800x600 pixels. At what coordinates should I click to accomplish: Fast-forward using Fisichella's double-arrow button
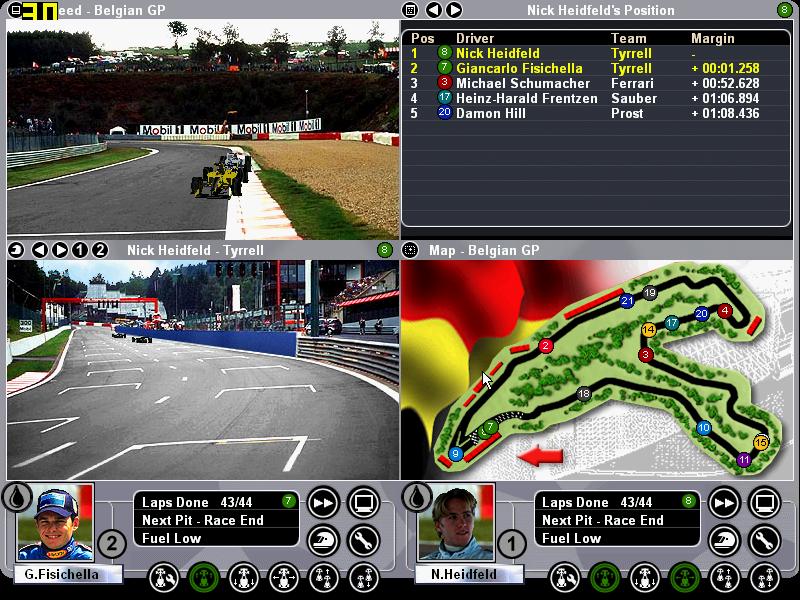pos(323,503)
